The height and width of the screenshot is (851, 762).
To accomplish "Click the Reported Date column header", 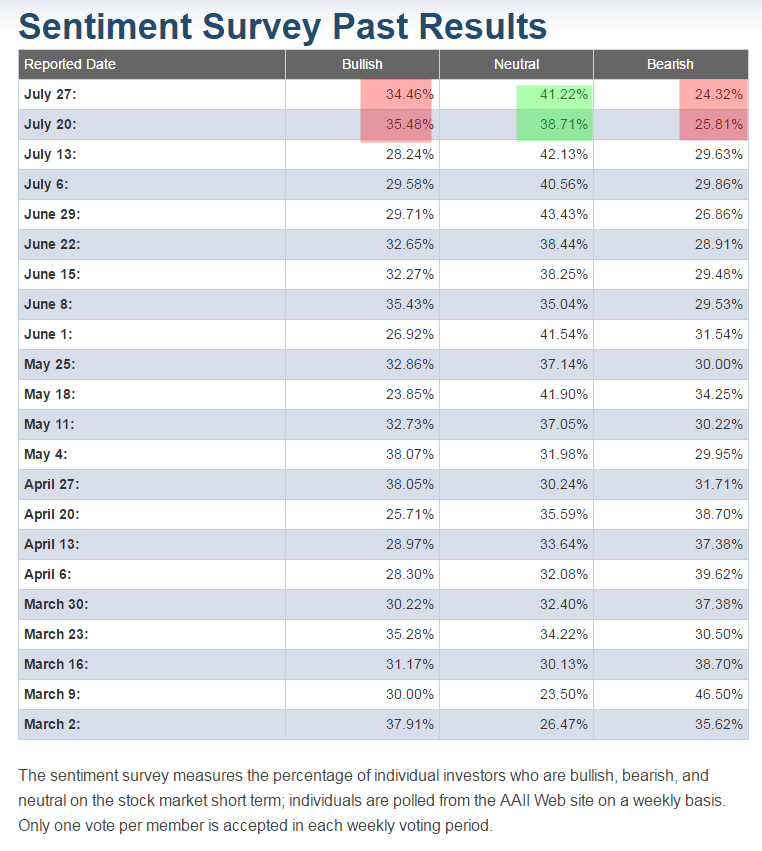I will [x=70, y=64].
